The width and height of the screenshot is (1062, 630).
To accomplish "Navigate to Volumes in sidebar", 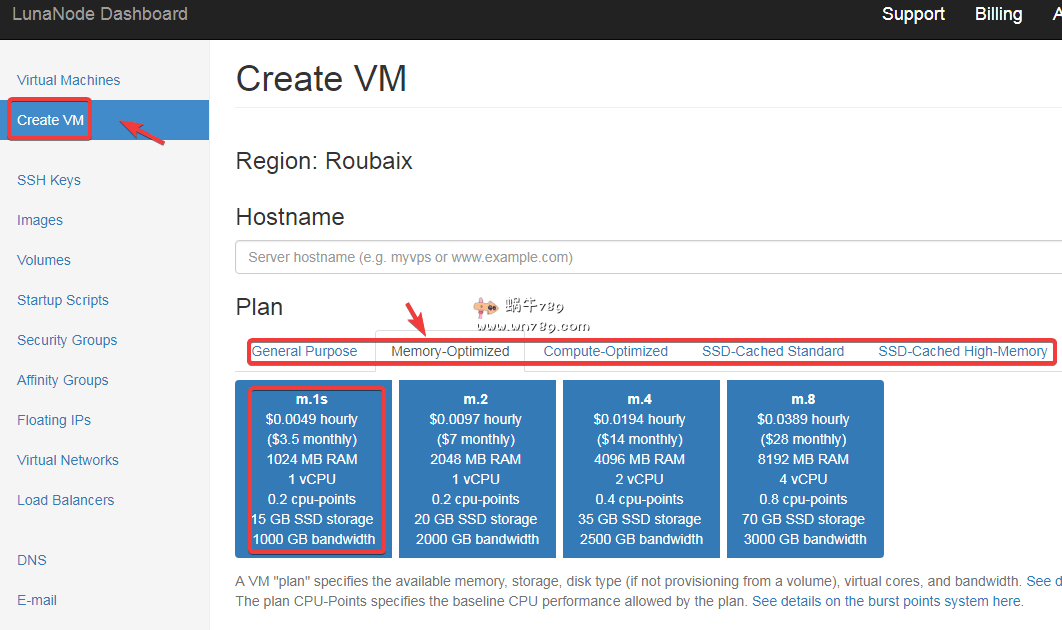I will 44,260.
